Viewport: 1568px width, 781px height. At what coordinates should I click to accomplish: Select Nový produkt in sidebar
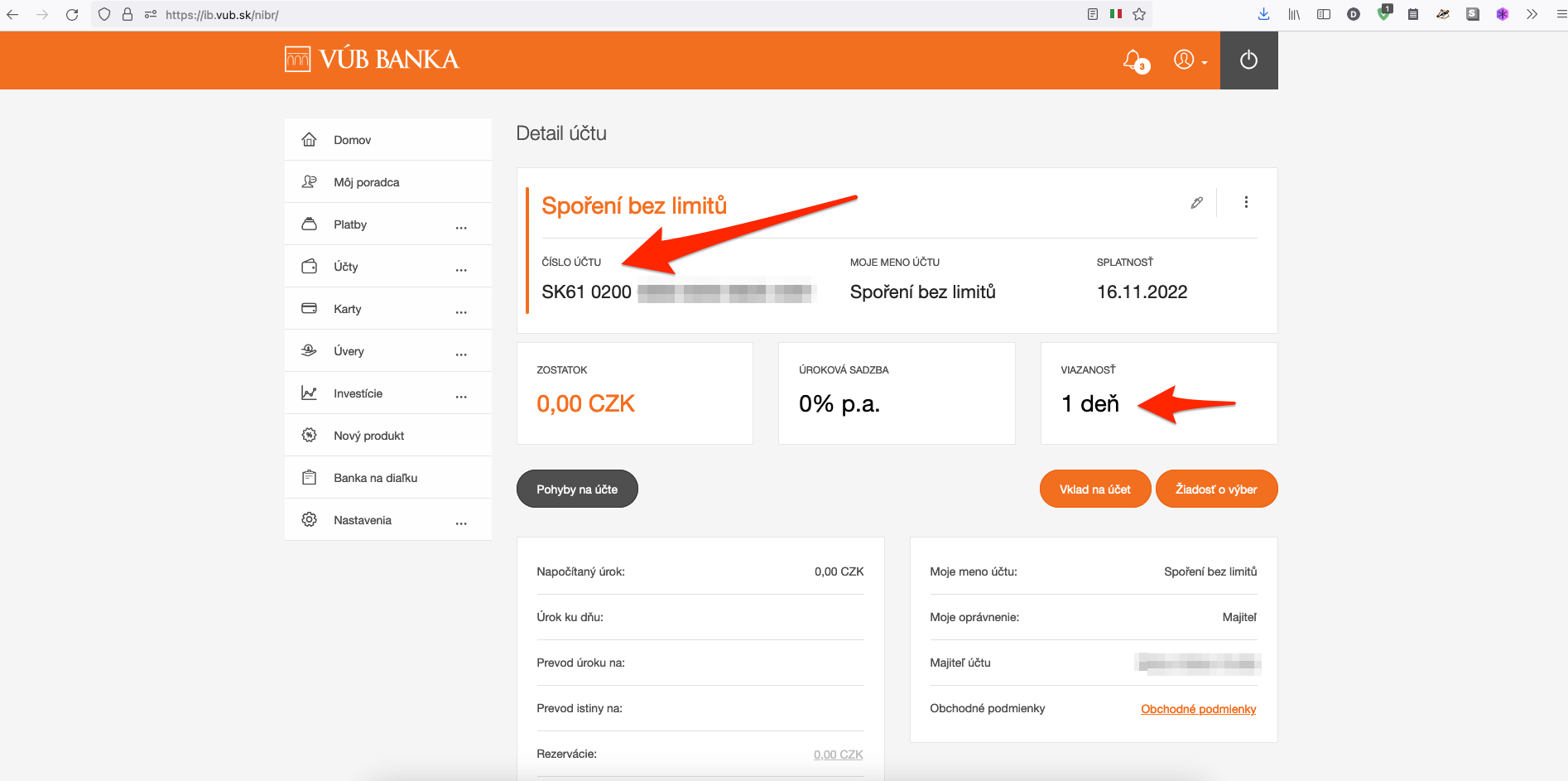(388, 435)
